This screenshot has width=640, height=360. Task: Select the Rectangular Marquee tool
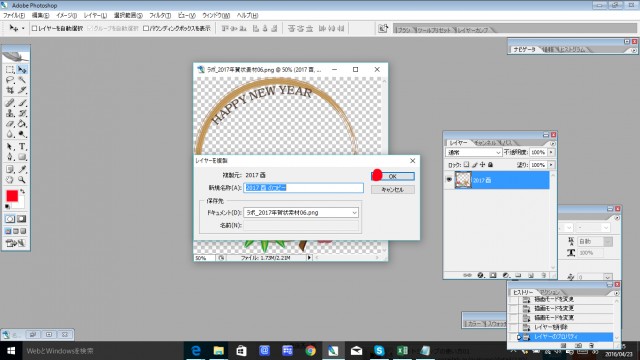(x=10, y=69)
